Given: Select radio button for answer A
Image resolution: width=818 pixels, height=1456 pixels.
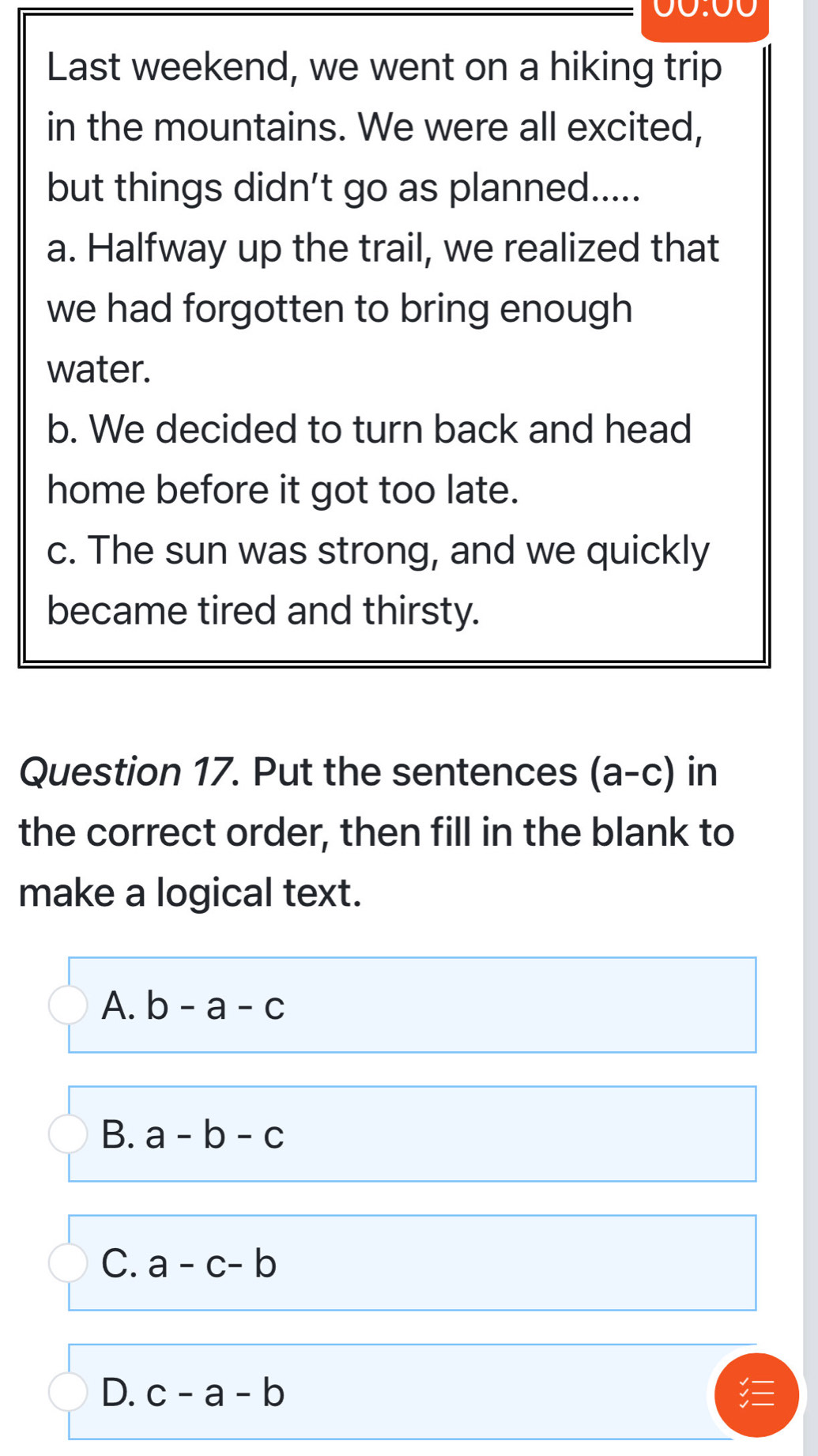Looking at the screenshot, I should click(x=68, y=1005).
